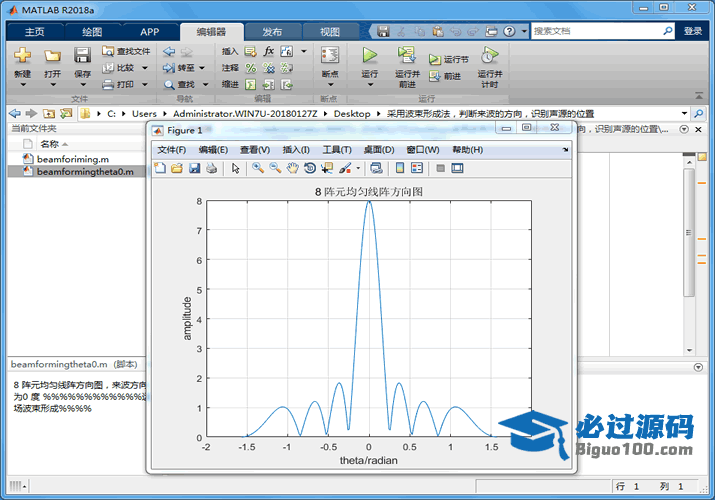Viewport: 715px width, 500px height.
Task: Click the Breakpoints (断点) icon
Action: point(329,55)
